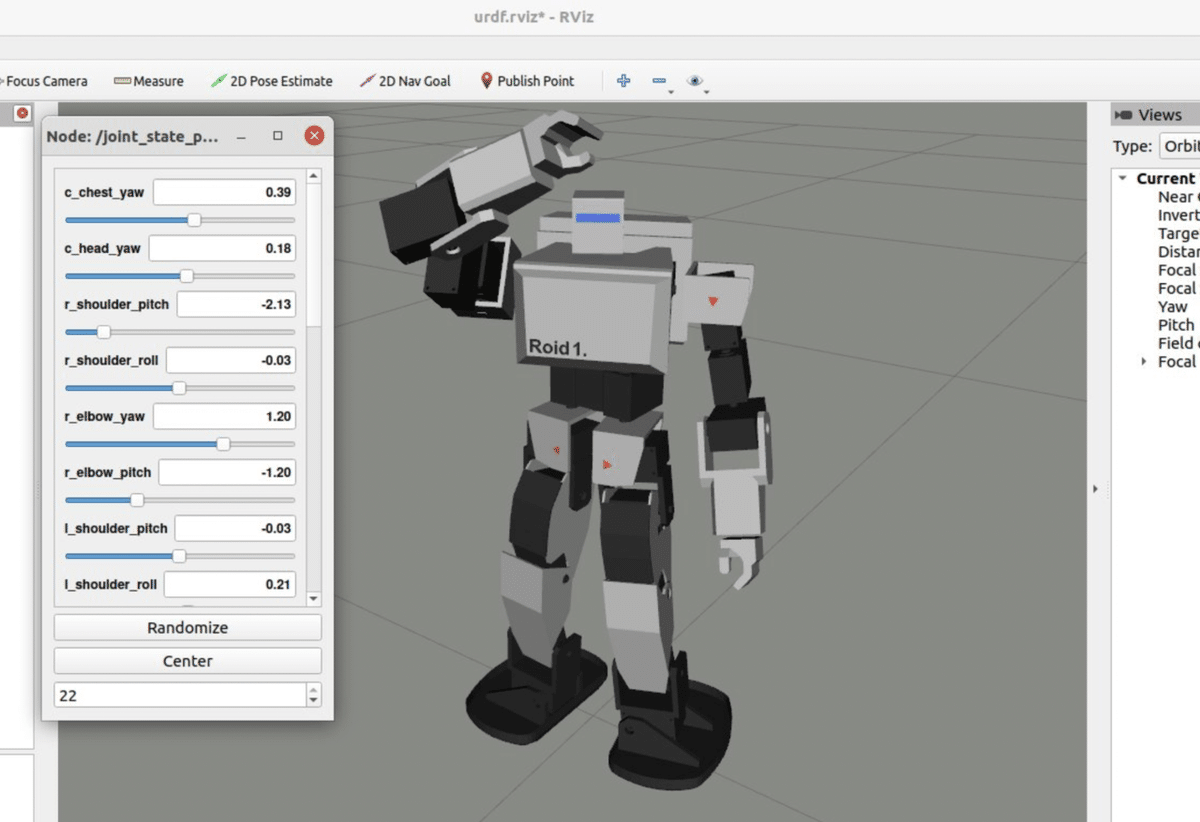Click the r_shoulder_pitch value field showing -2.13
The height and width of the screenshot is (822, 1200).
point(236,304)
